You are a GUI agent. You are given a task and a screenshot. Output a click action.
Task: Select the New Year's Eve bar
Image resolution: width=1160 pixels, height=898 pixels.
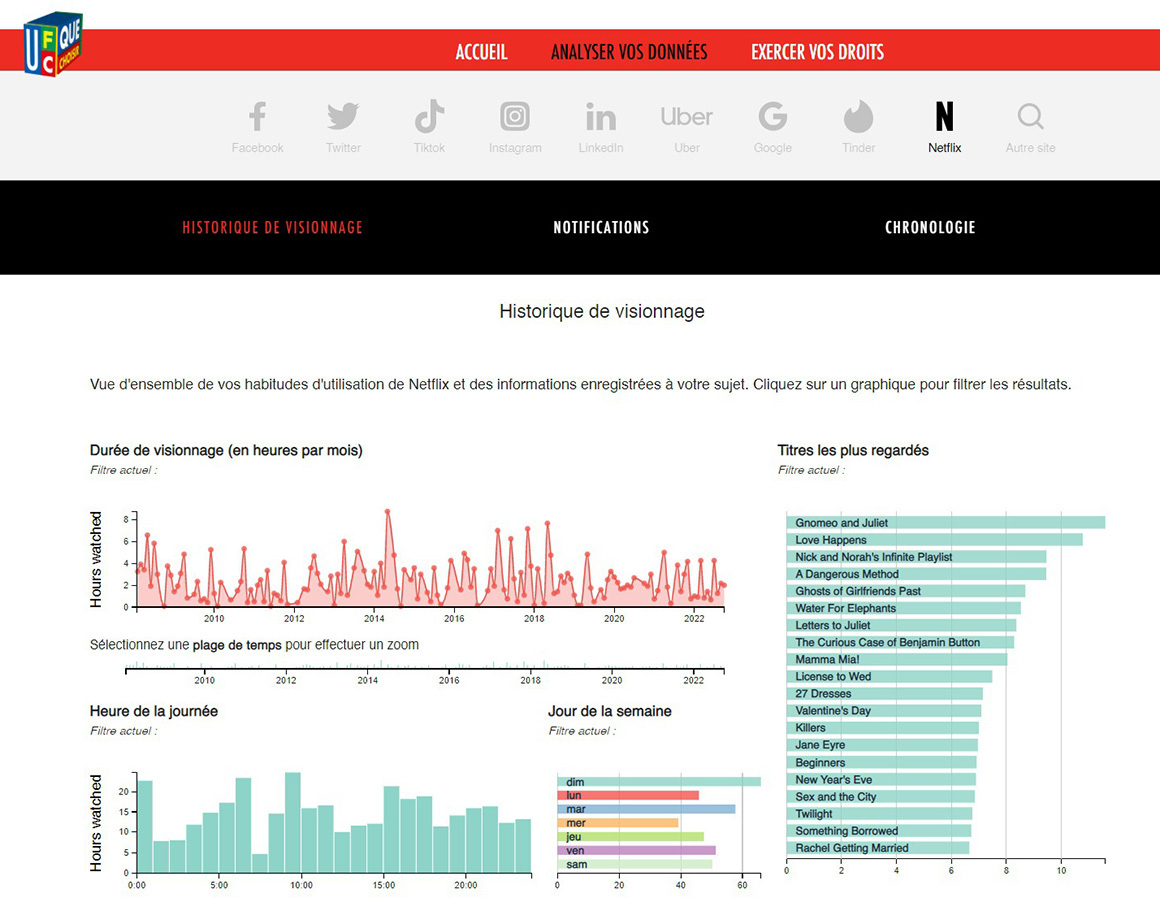(x=881, y=780)
